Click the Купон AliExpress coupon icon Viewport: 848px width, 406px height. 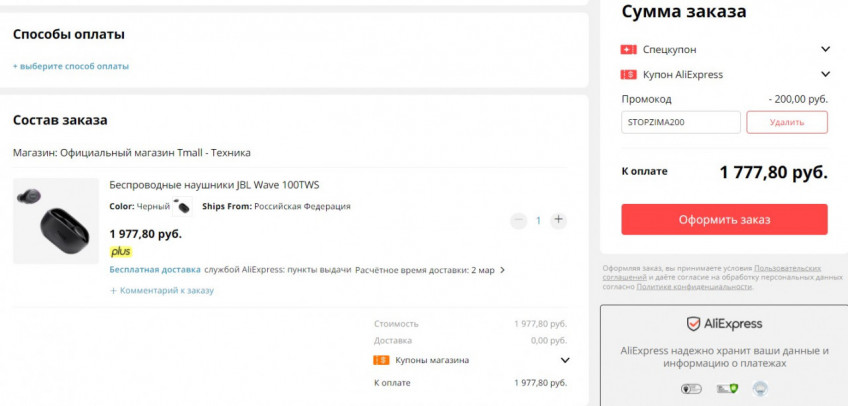coord(628,75)
